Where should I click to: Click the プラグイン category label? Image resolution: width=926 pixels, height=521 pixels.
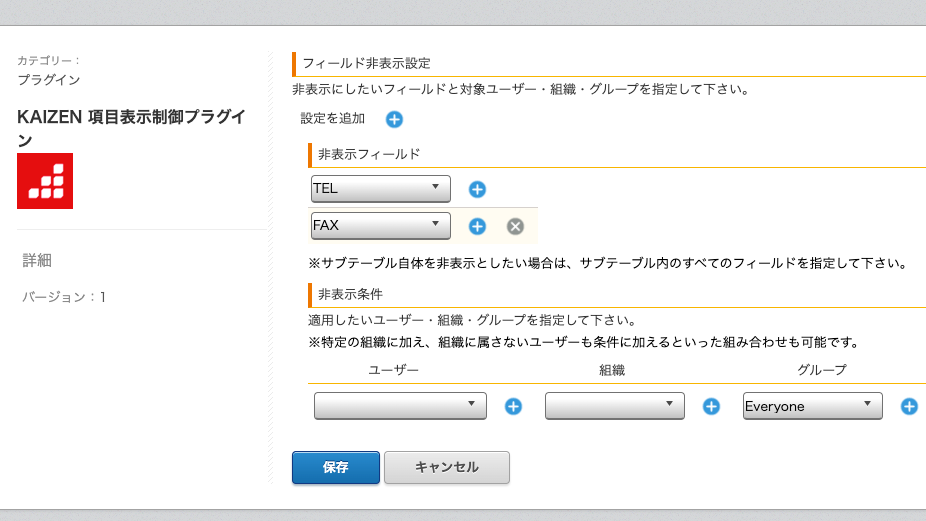[x=48, y=80]
